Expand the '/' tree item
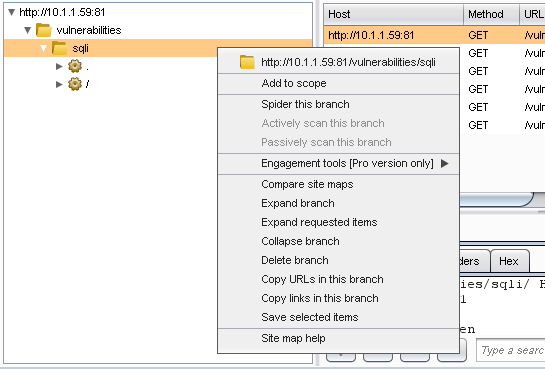 coord(59,84)
